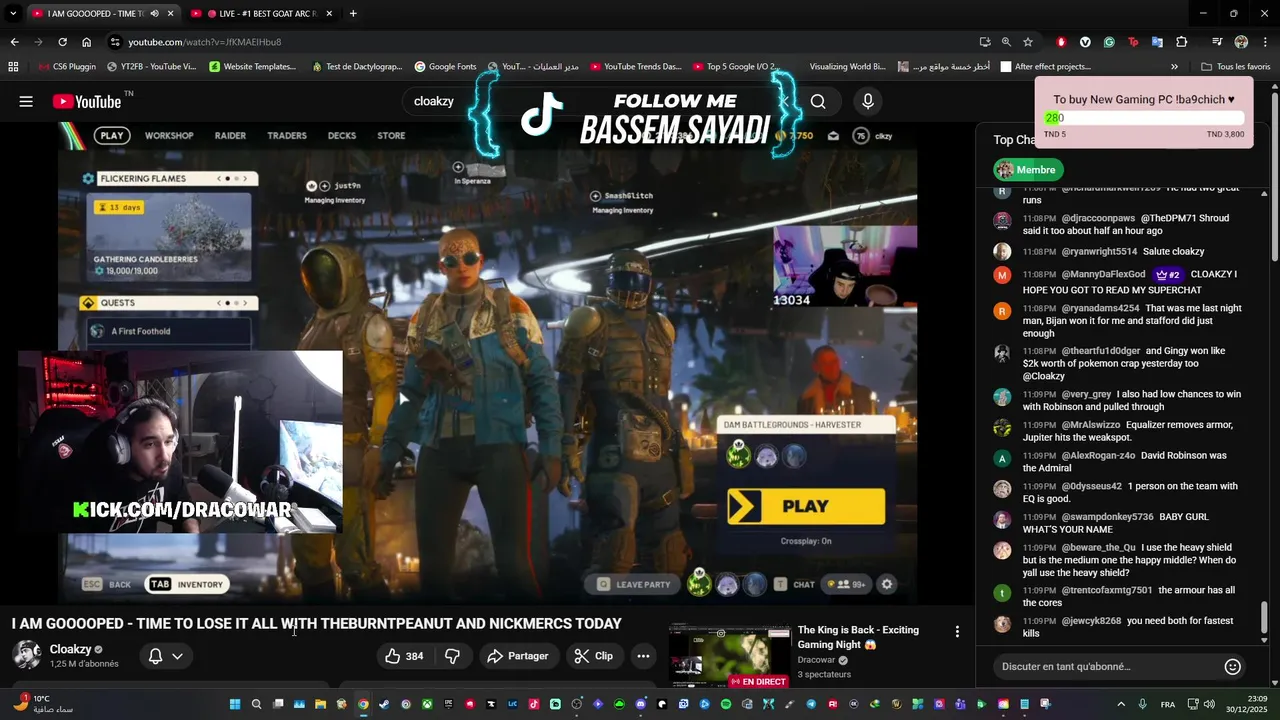Open the Cloakzy channel name link
This screenshot has height=720, width=1280.
70,649
